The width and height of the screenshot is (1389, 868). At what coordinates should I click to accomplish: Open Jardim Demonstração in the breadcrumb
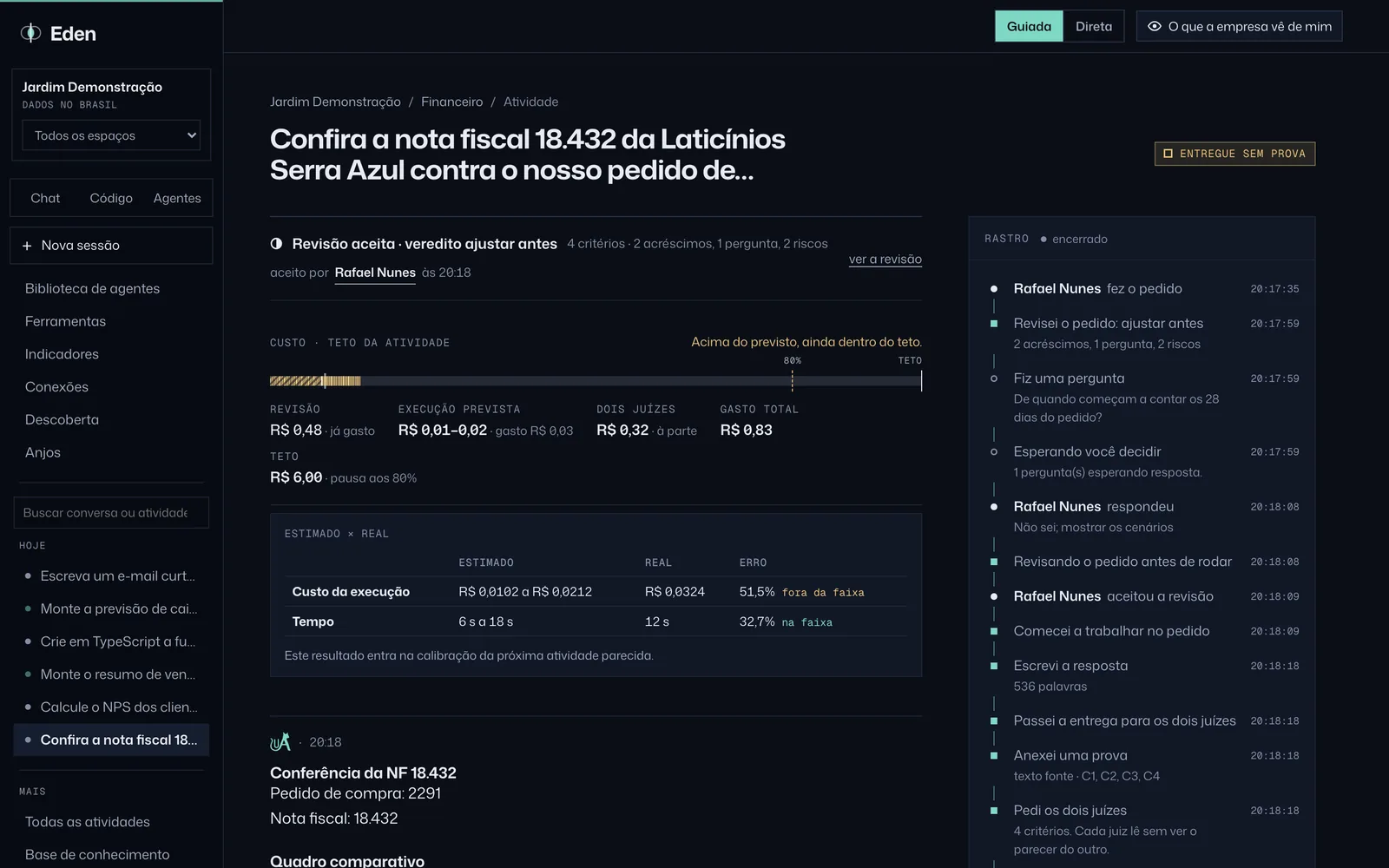tap(335, 102)
